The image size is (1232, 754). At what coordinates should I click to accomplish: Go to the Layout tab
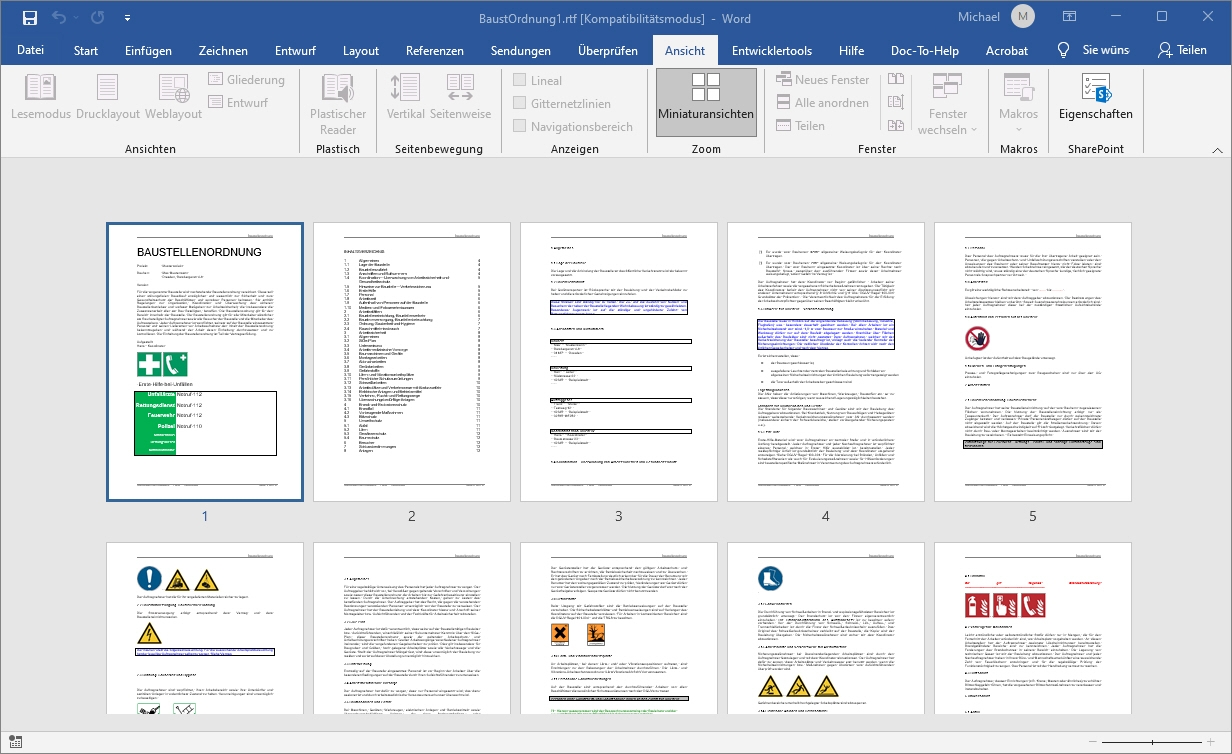tap(361, 50)
